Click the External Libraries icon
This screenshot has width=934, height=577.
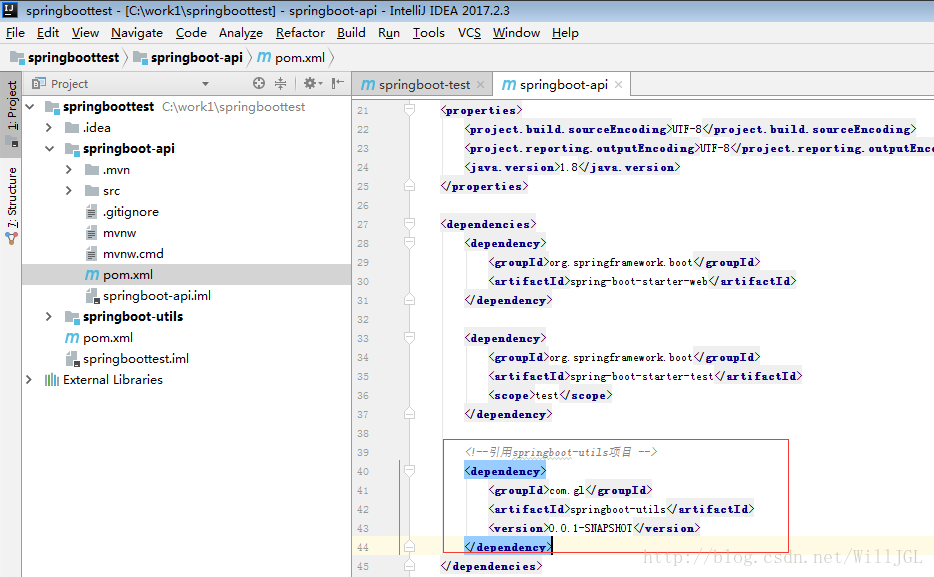(51, 380)
